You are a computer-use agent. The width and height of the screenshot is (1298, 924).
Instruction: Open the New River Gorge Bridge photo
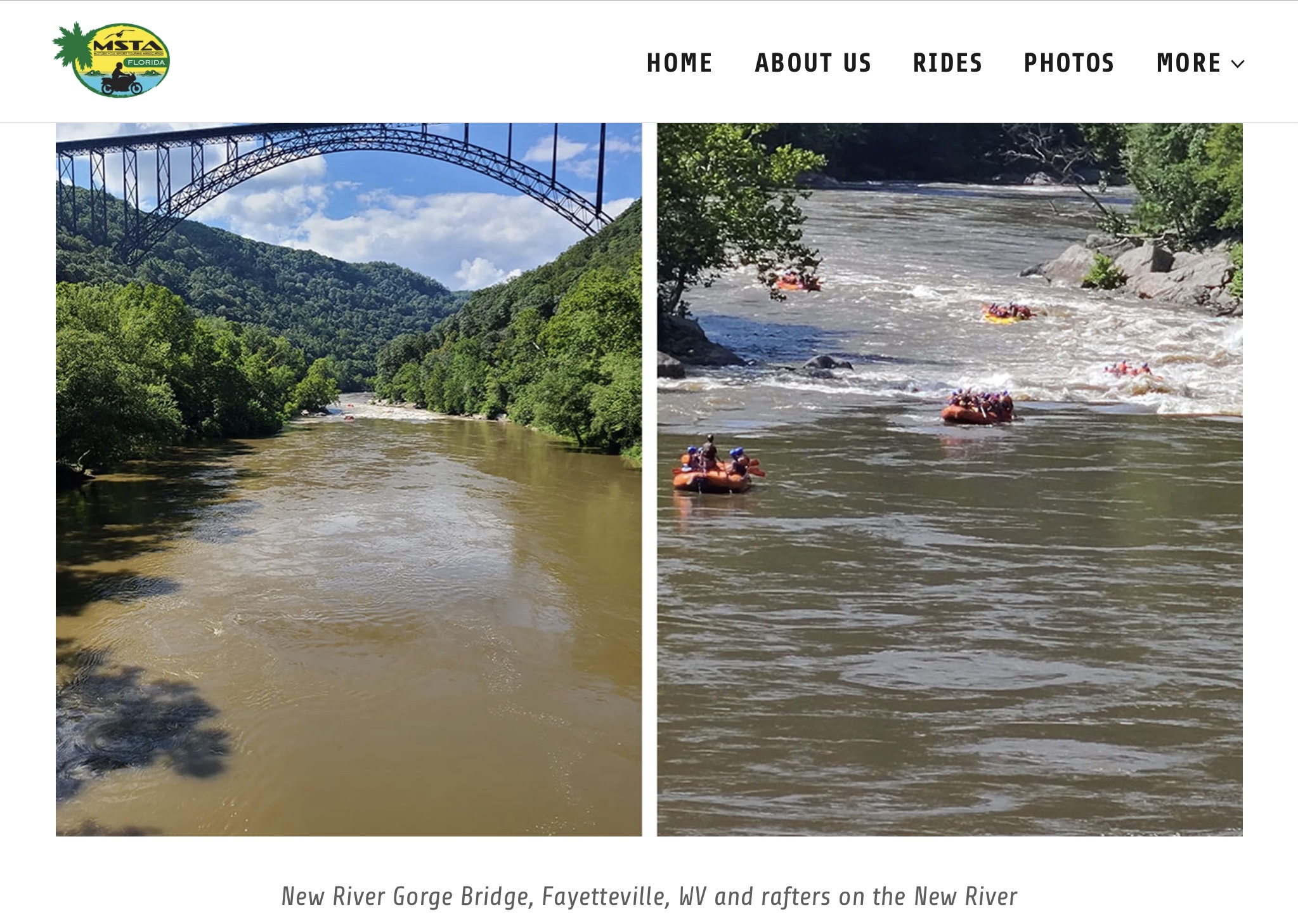coord(349,479)
